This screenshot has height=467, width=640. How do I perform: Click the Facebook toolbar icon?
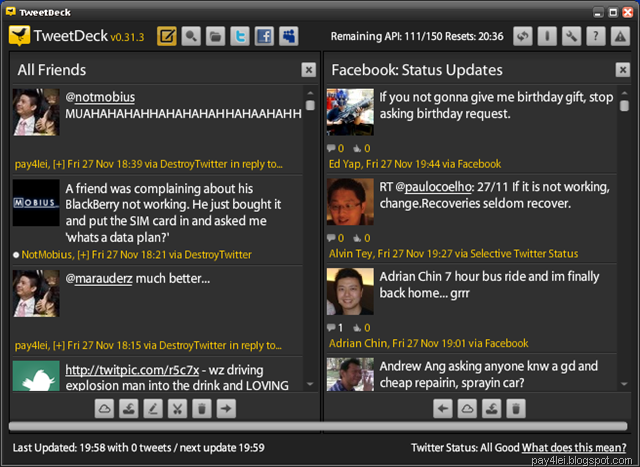tap(264, 36)
